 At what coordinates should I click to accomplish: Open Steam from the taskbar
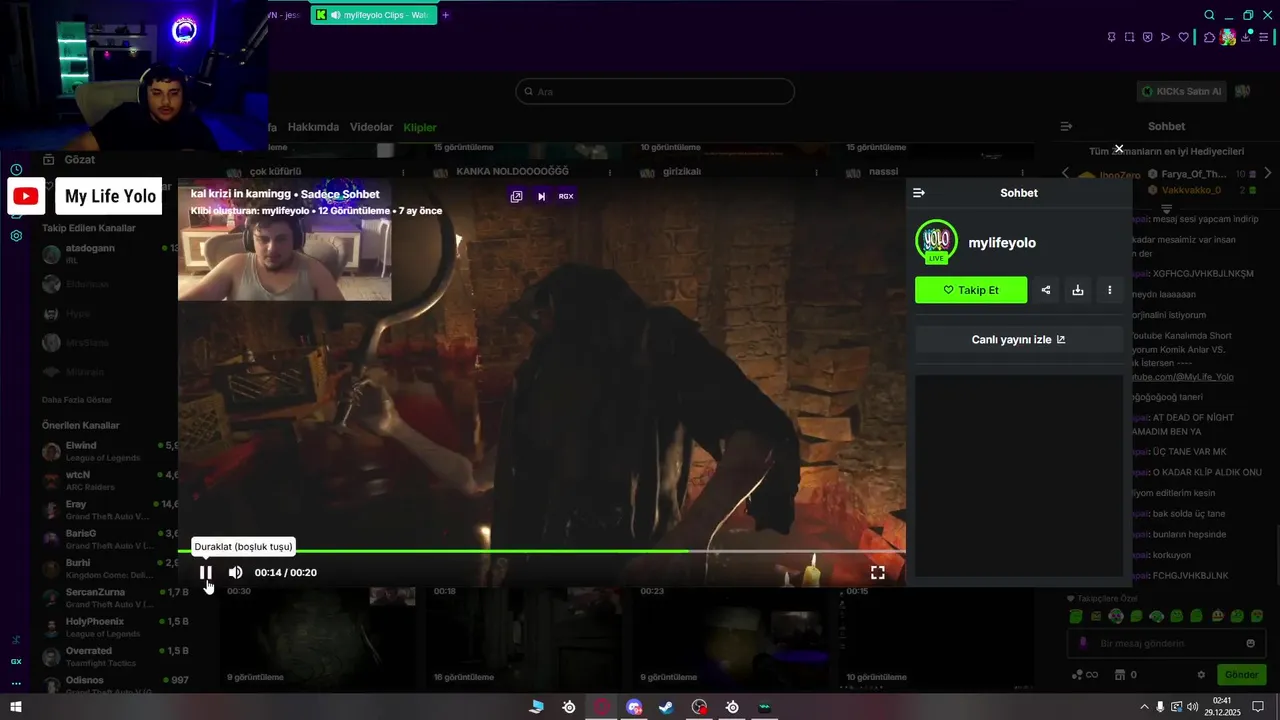pos(666,707)
